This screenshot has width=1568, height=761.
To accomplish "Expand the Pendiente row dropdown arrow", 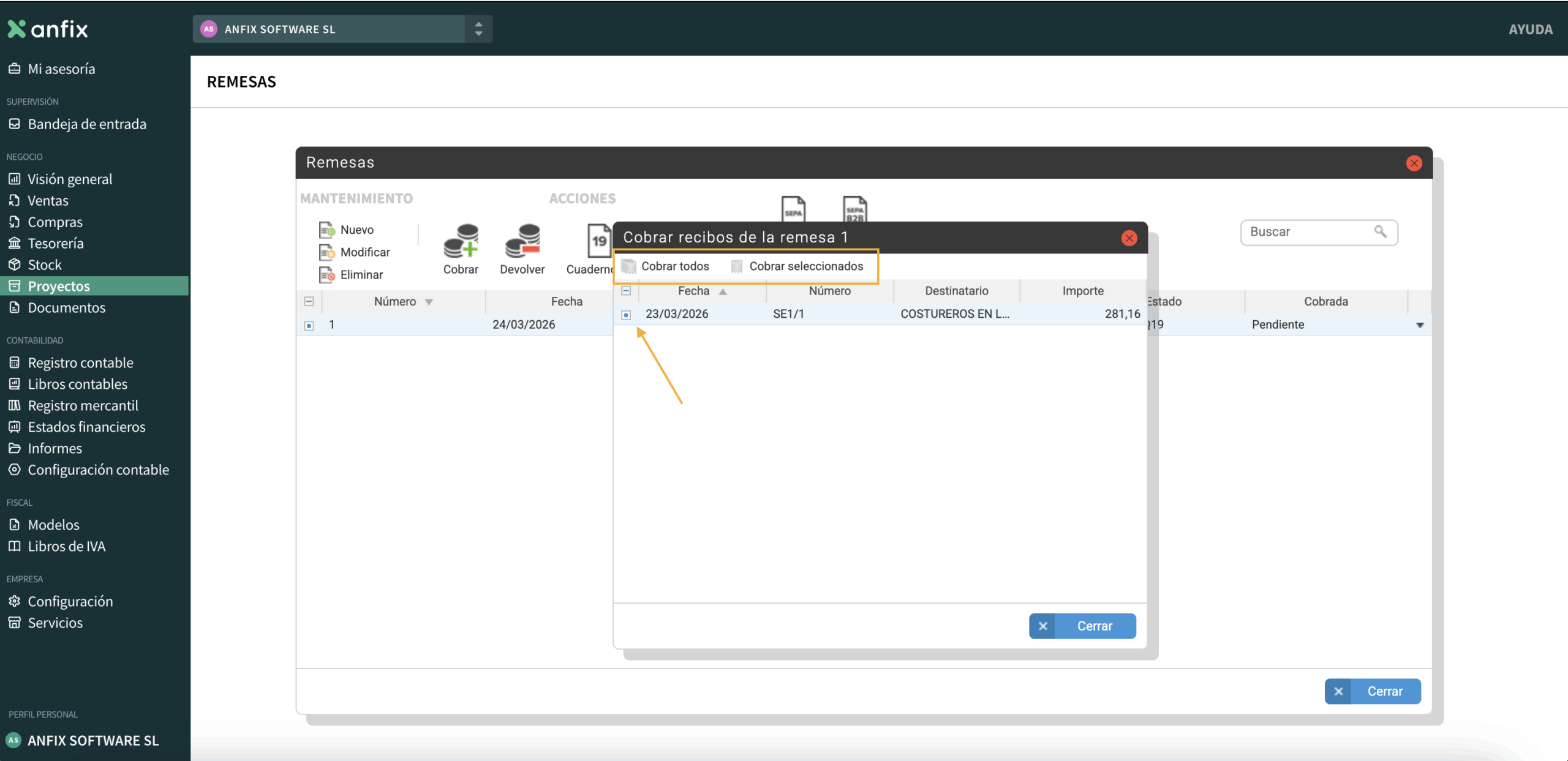I will tap(1419, 325).
